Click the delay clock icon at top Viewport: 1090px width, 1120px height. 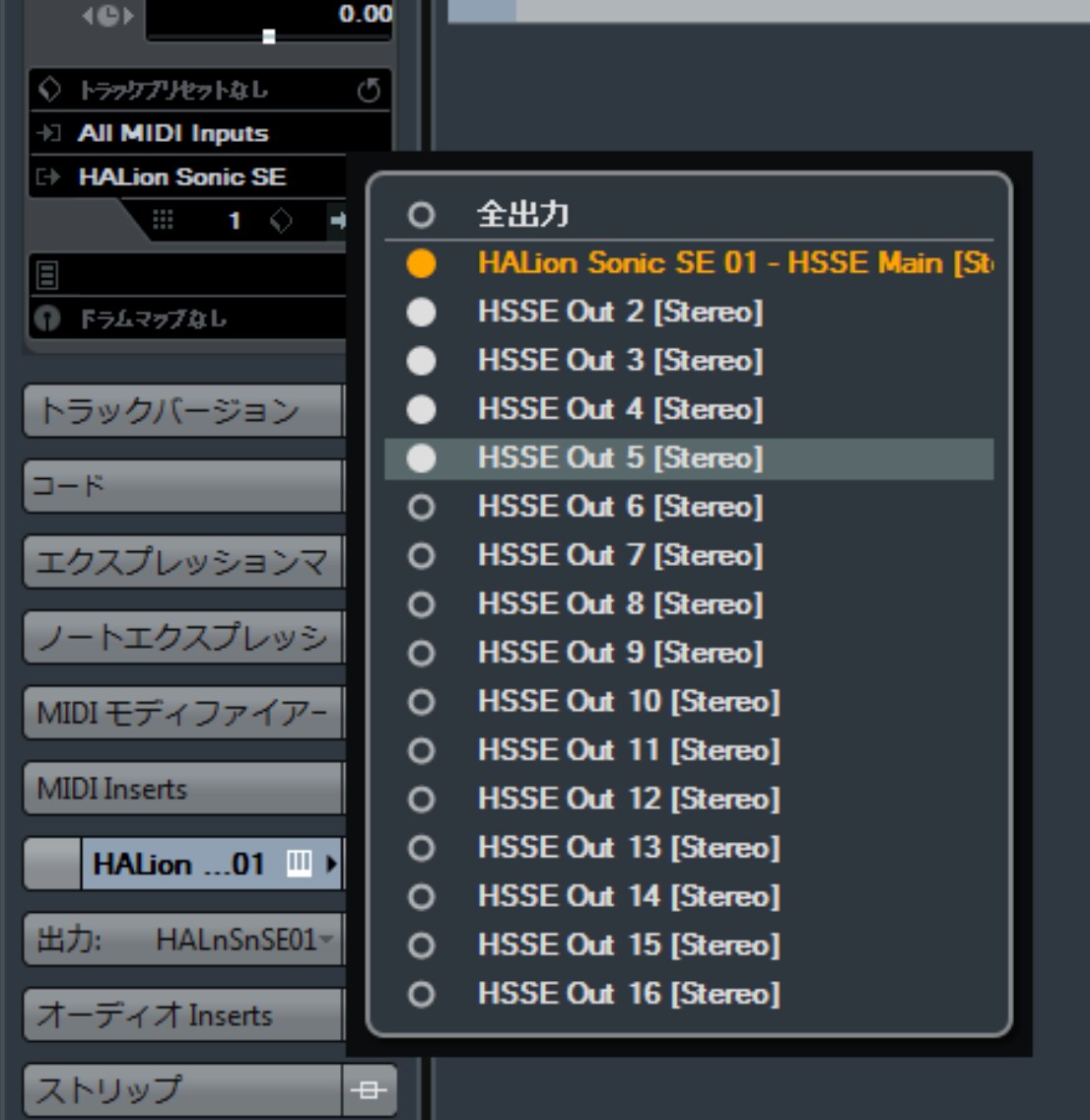pyautogui.click(x=107, y=16)
